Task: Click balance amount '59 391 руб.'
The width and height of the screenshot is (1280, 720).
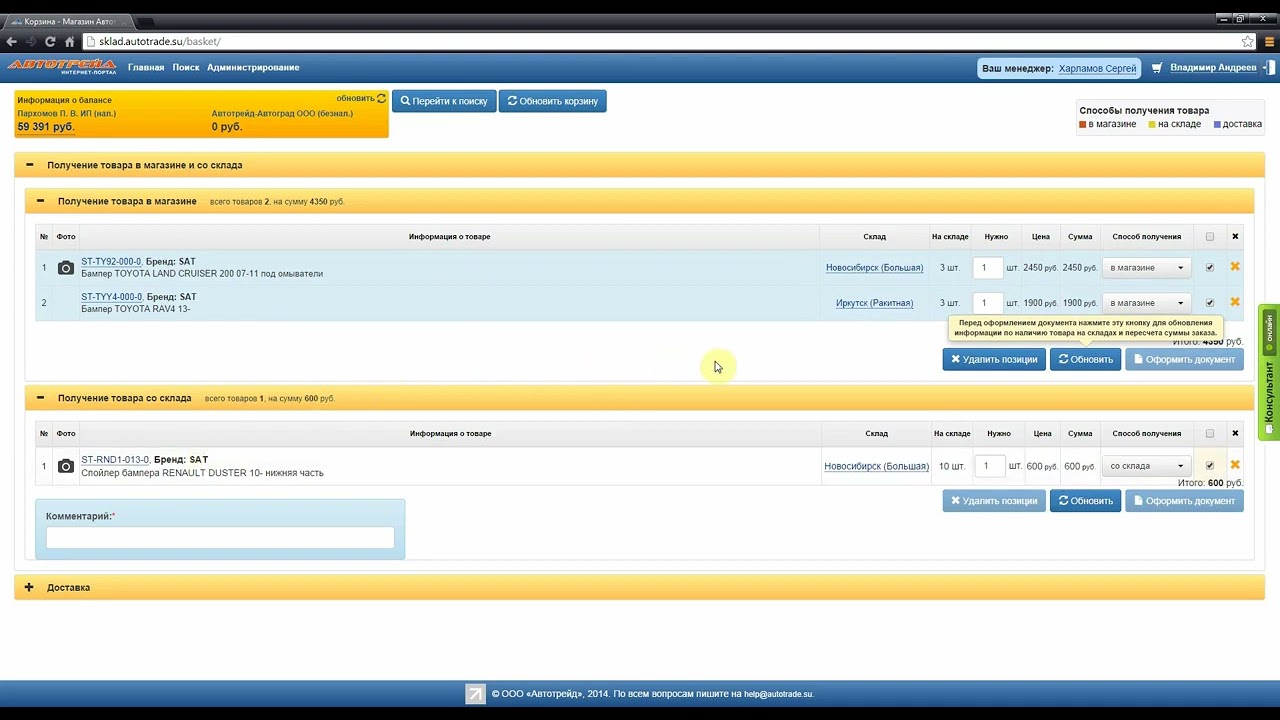Action: pos(46,127)
